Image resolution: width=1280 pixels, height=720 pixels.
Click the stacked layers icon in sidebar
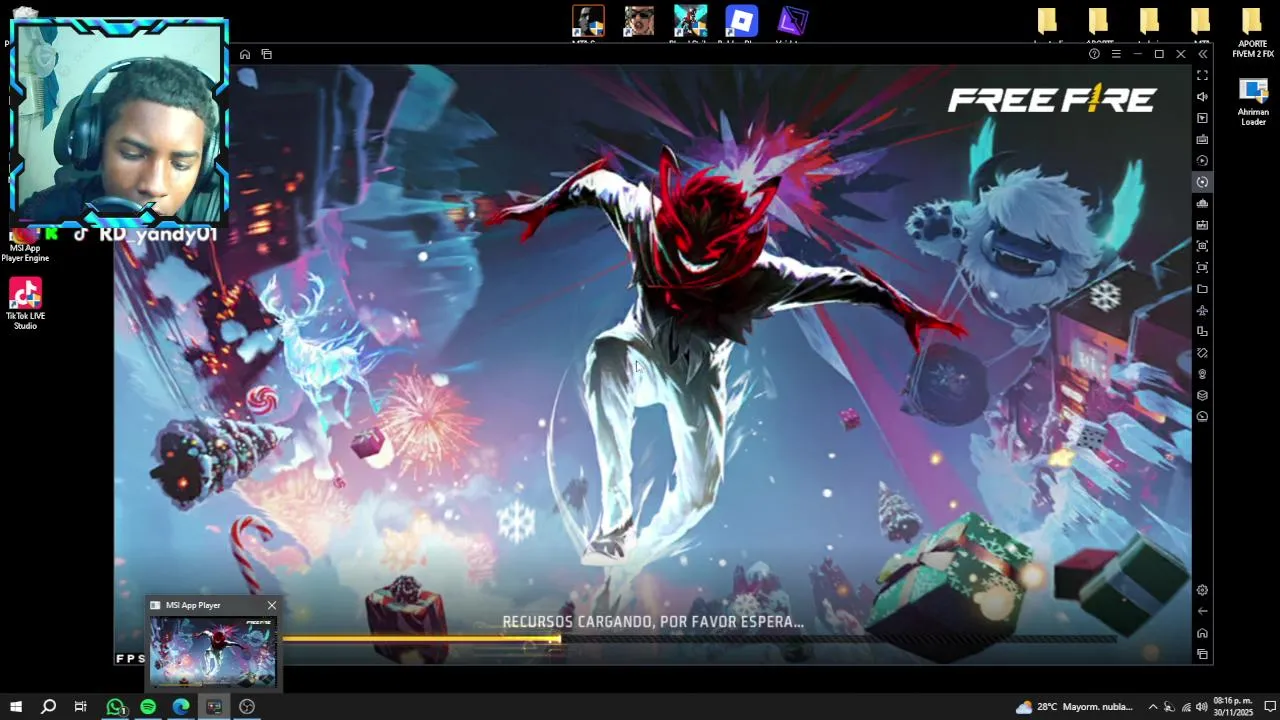(1202, 395)
